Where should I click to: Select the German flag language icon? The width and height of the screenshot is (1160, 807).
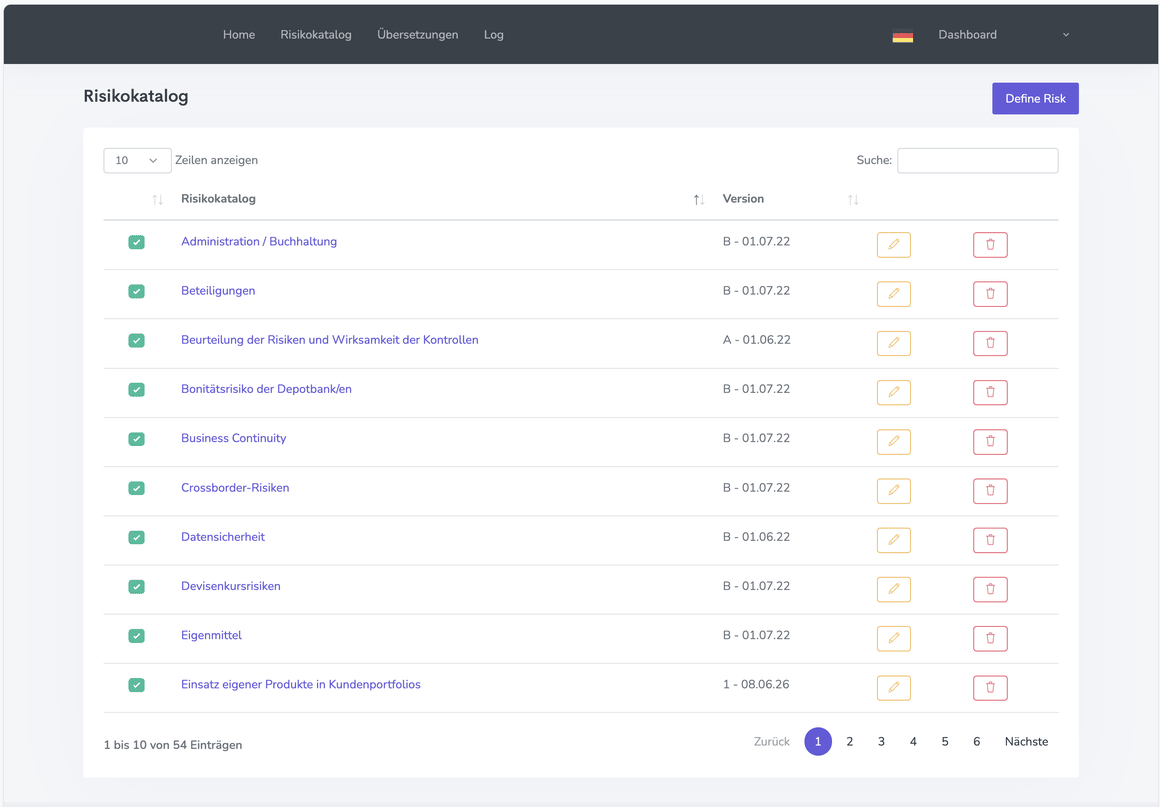(x=903, y=36)
